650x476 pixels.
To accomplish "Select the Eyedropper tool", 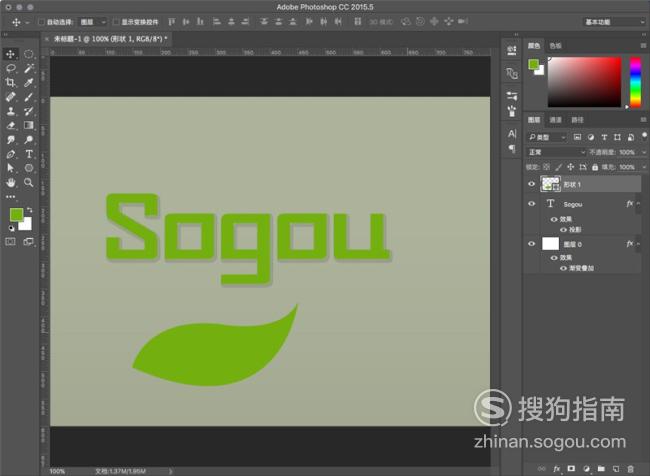I will click(29, 83).
